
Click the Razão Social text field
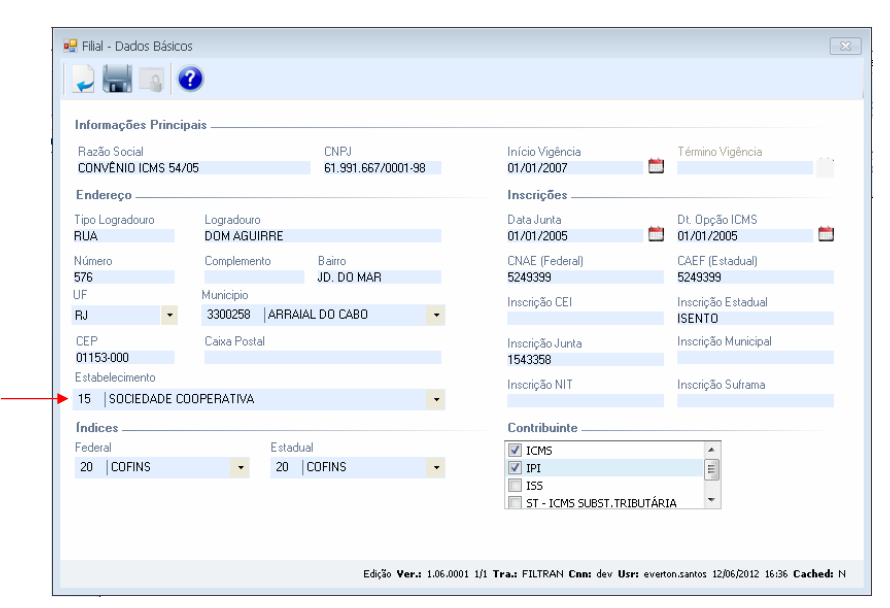[x=190, y=168]
